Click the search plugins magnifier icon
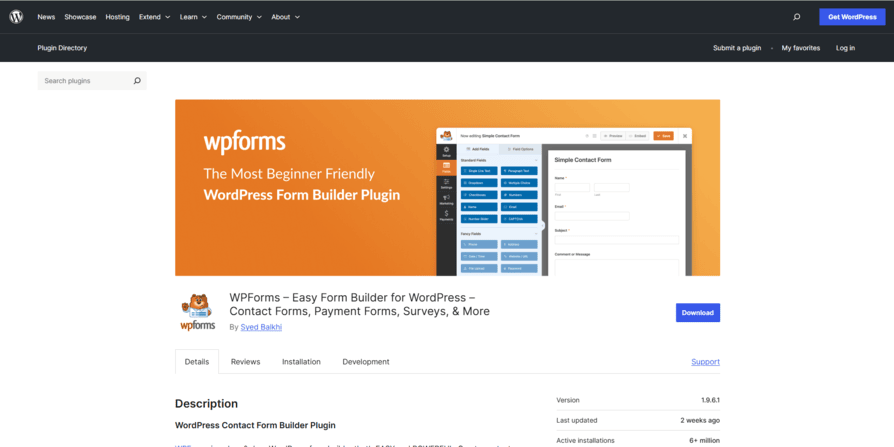 [x=137, y=81]
